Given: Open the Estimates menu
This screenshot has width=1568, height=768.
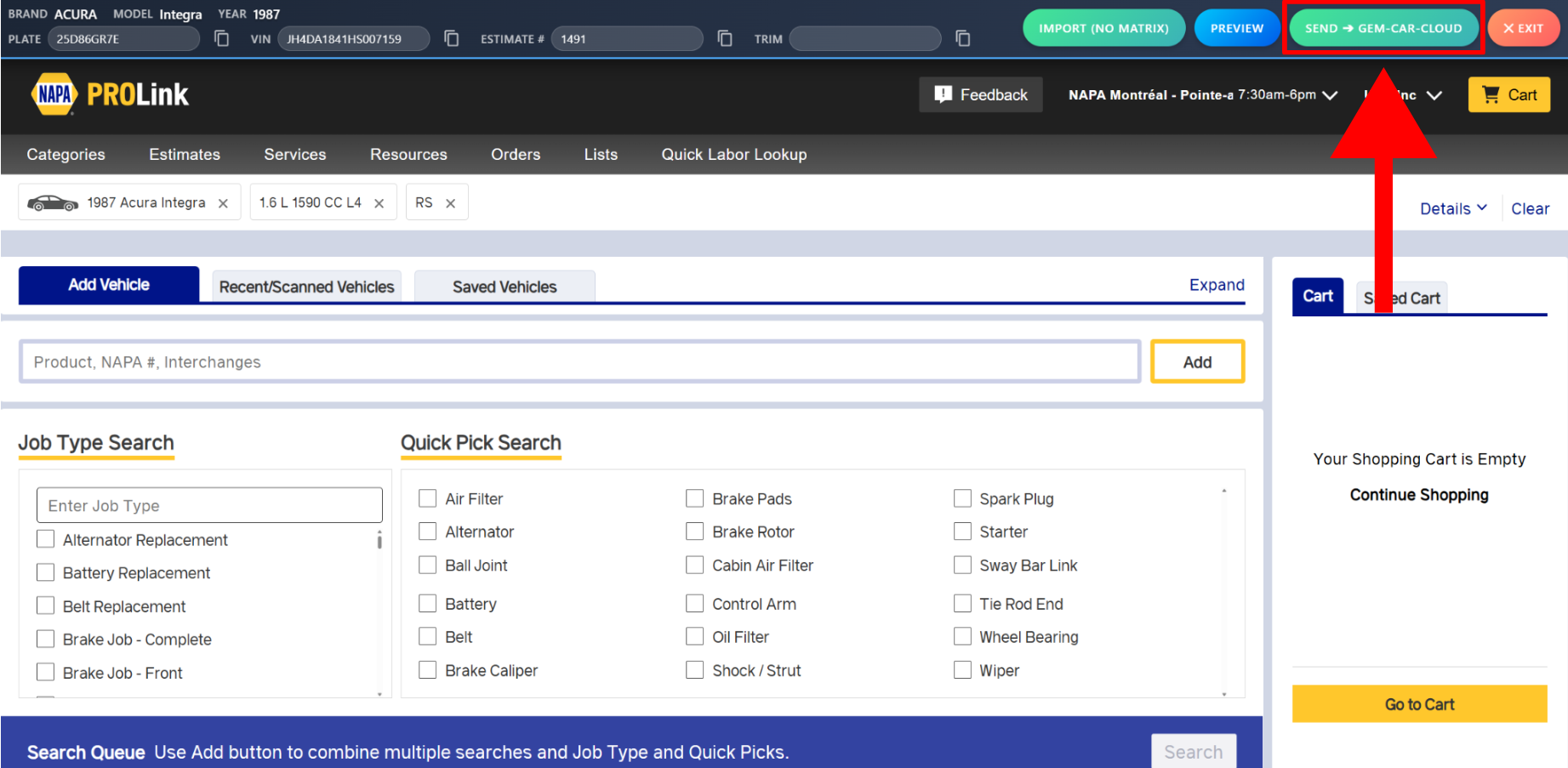Looking at the screenshot, I should (x=185, y=154).
